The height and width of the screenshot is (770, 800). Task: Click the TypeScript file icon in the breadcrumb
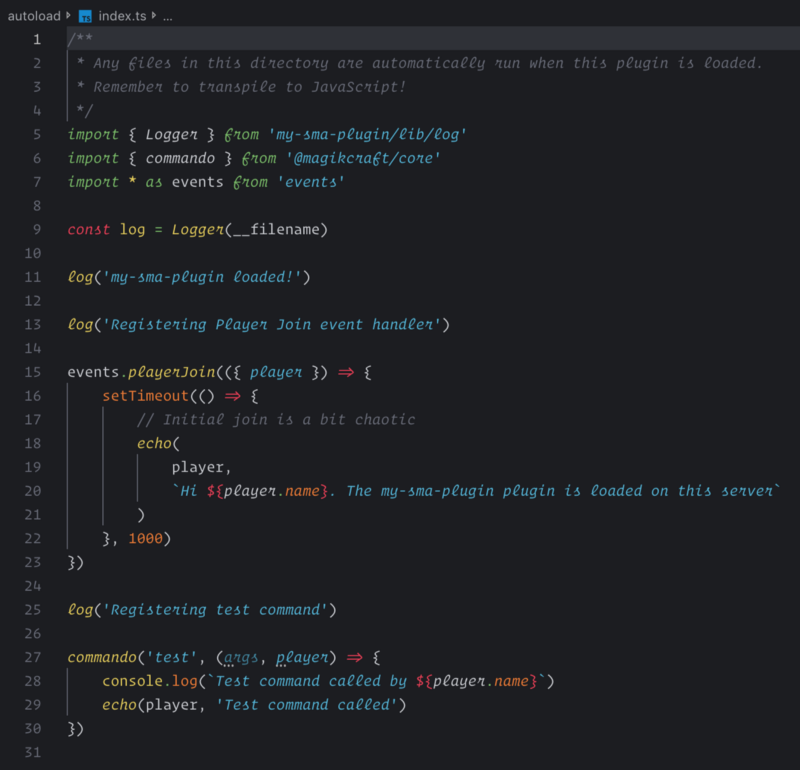pos(86,15)
